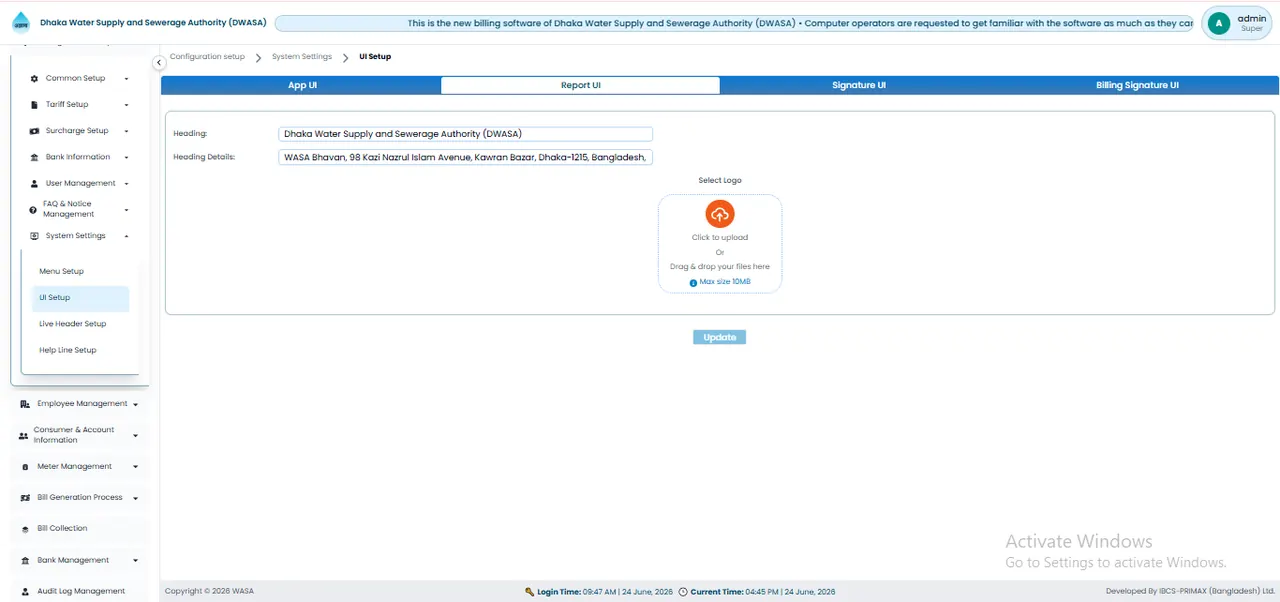Expand Common Setup dropdown arrow

[126, 79]
